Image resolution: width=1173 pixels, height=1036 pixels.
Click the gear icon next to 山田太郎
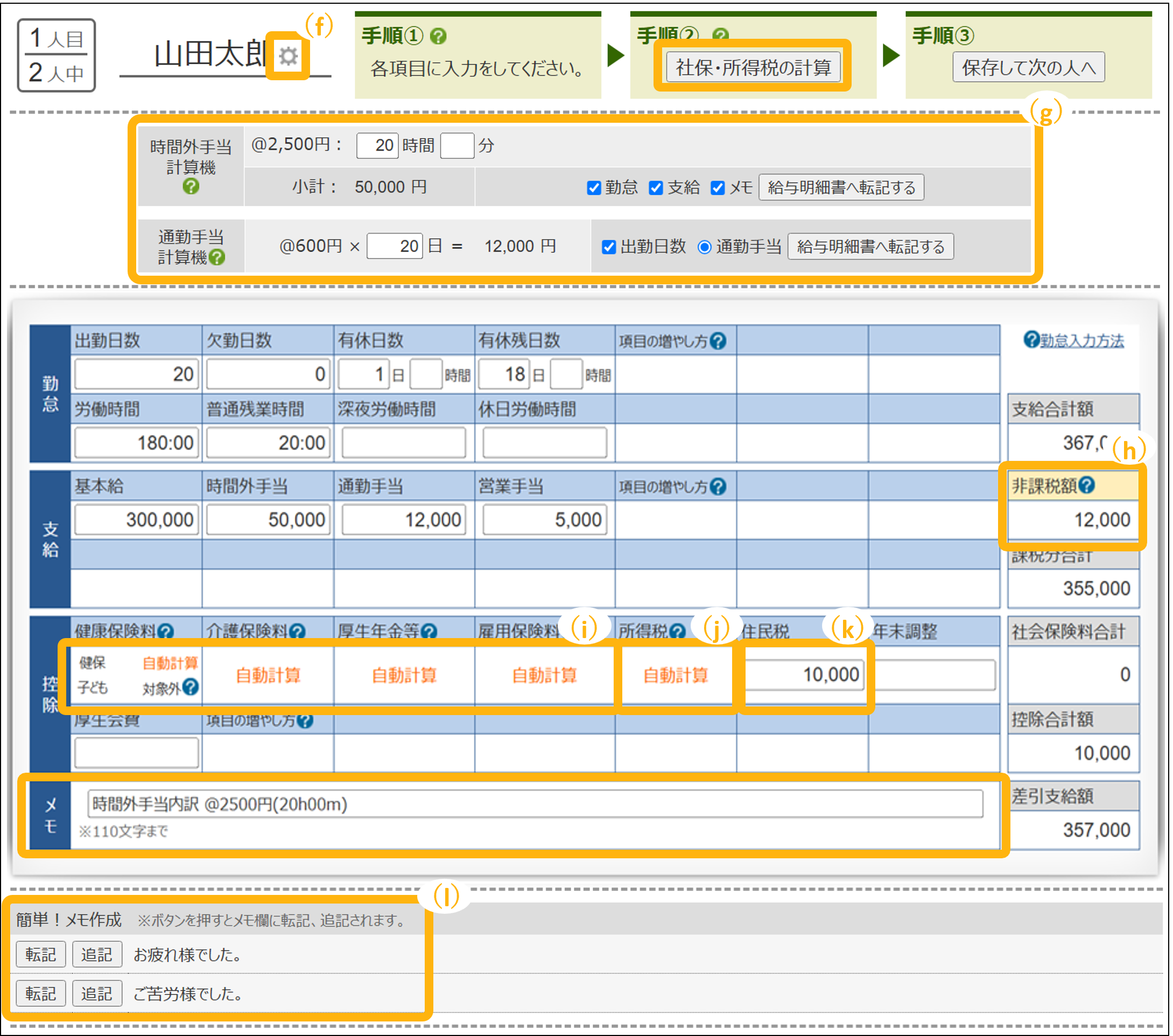pos(288,56)
